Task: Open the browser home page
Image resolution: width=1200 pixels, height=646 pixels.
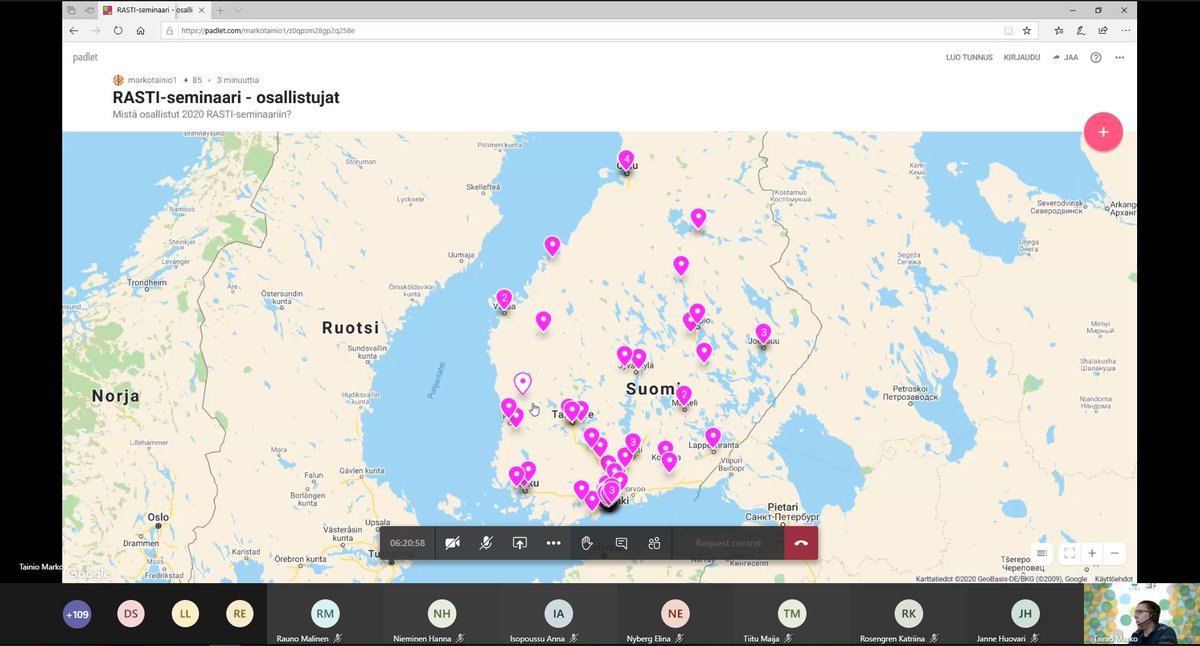Action: (x=141, y=30)
